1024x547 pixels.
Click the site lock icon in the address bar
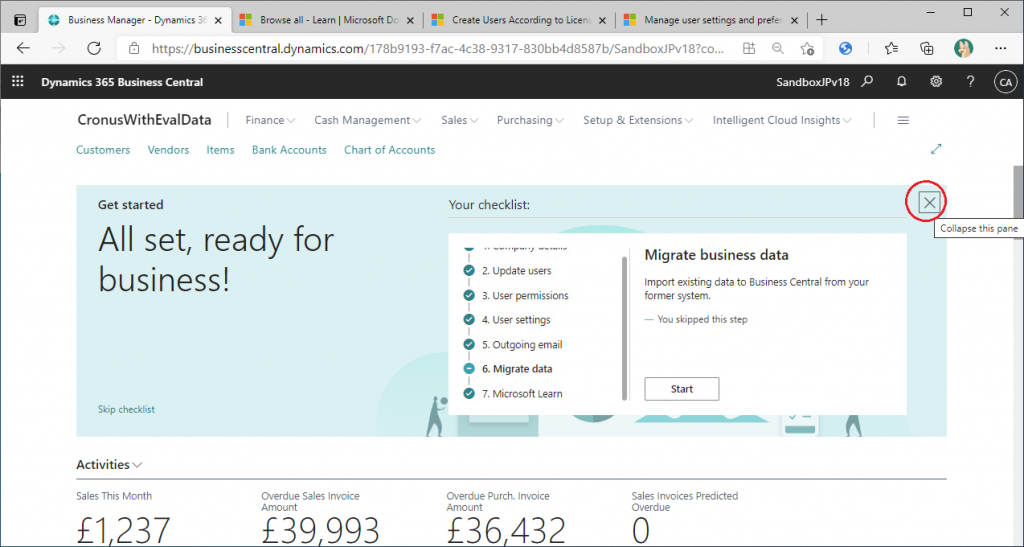(134, 48)
